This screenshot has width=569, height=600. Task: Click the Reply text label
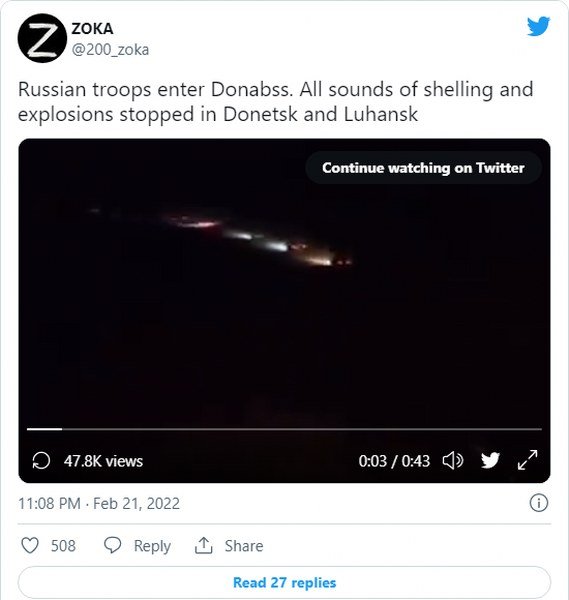point(152,546)
